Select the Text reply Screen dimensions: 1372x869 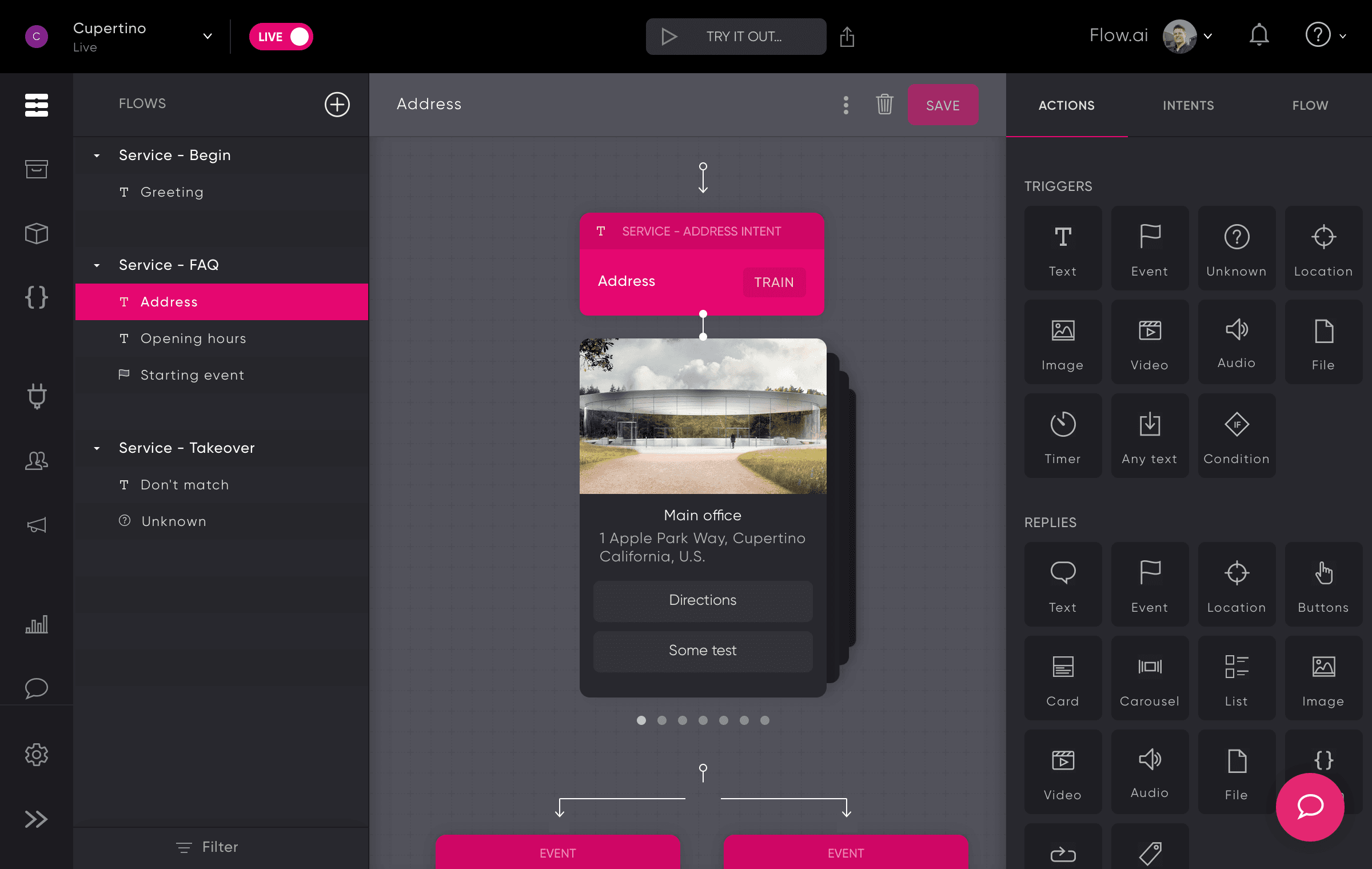click(1063, 584)
